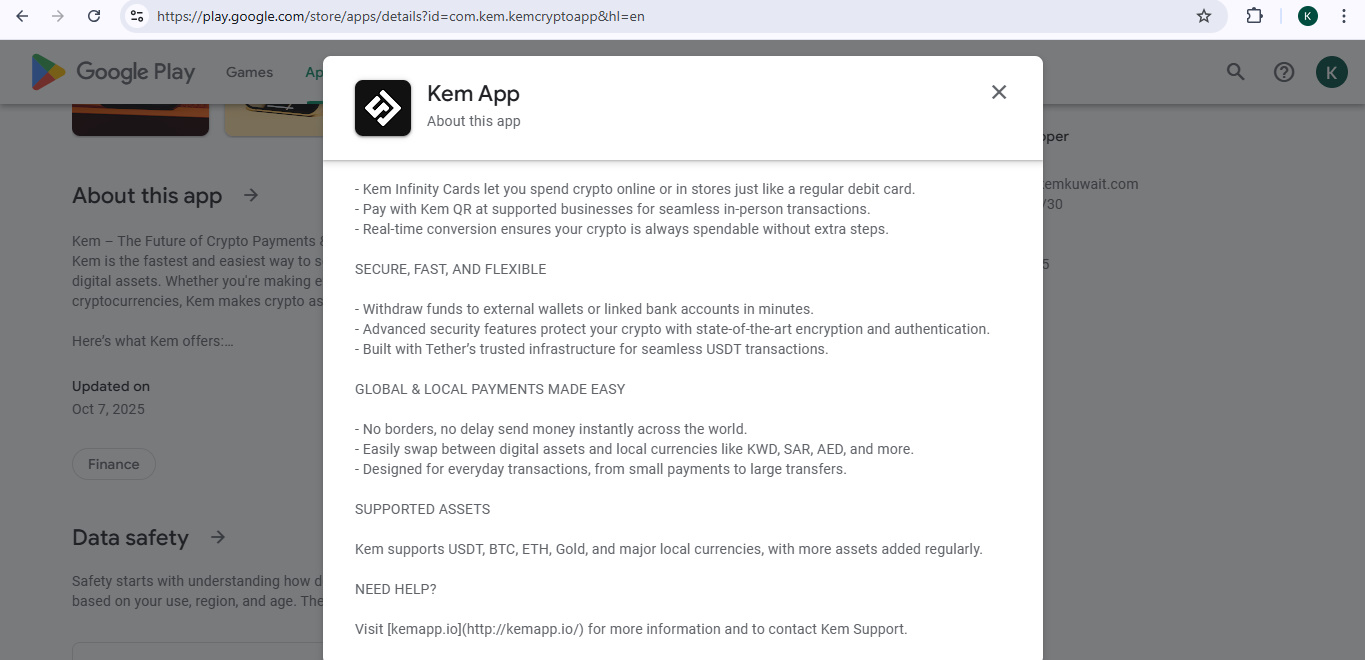
Task: Click the Google Play search icon
Action: pyautogui.click(x=1236, y=72)
